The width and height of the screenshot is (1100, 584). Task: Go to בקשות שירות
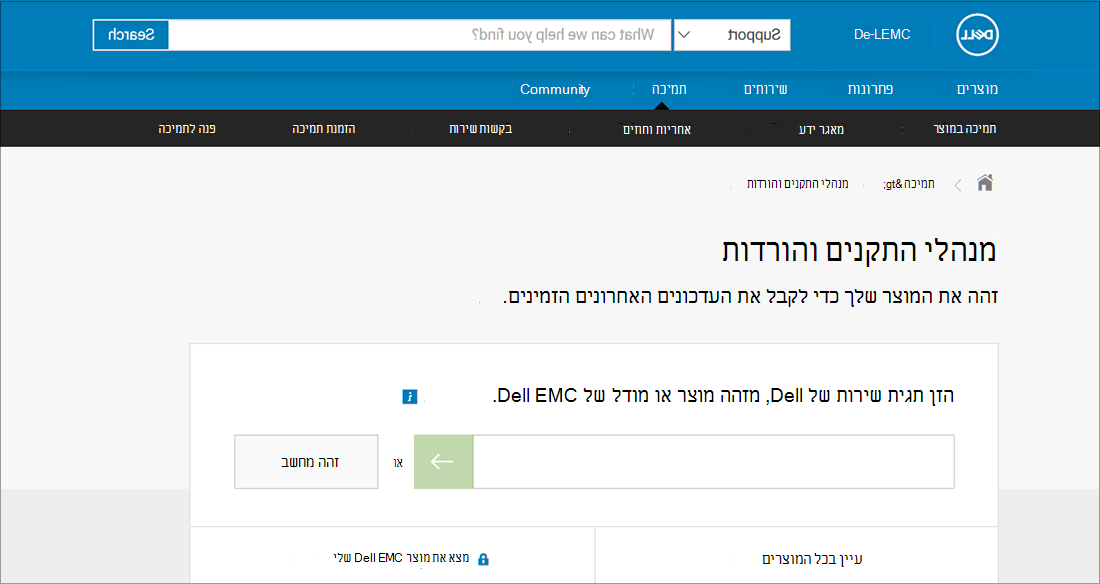point(481,129)
